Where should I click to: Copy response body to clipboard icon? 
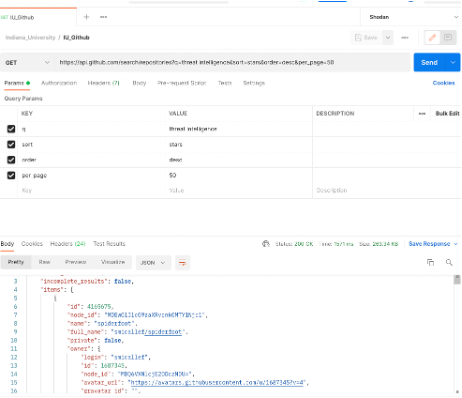click(x=430, y=262)
